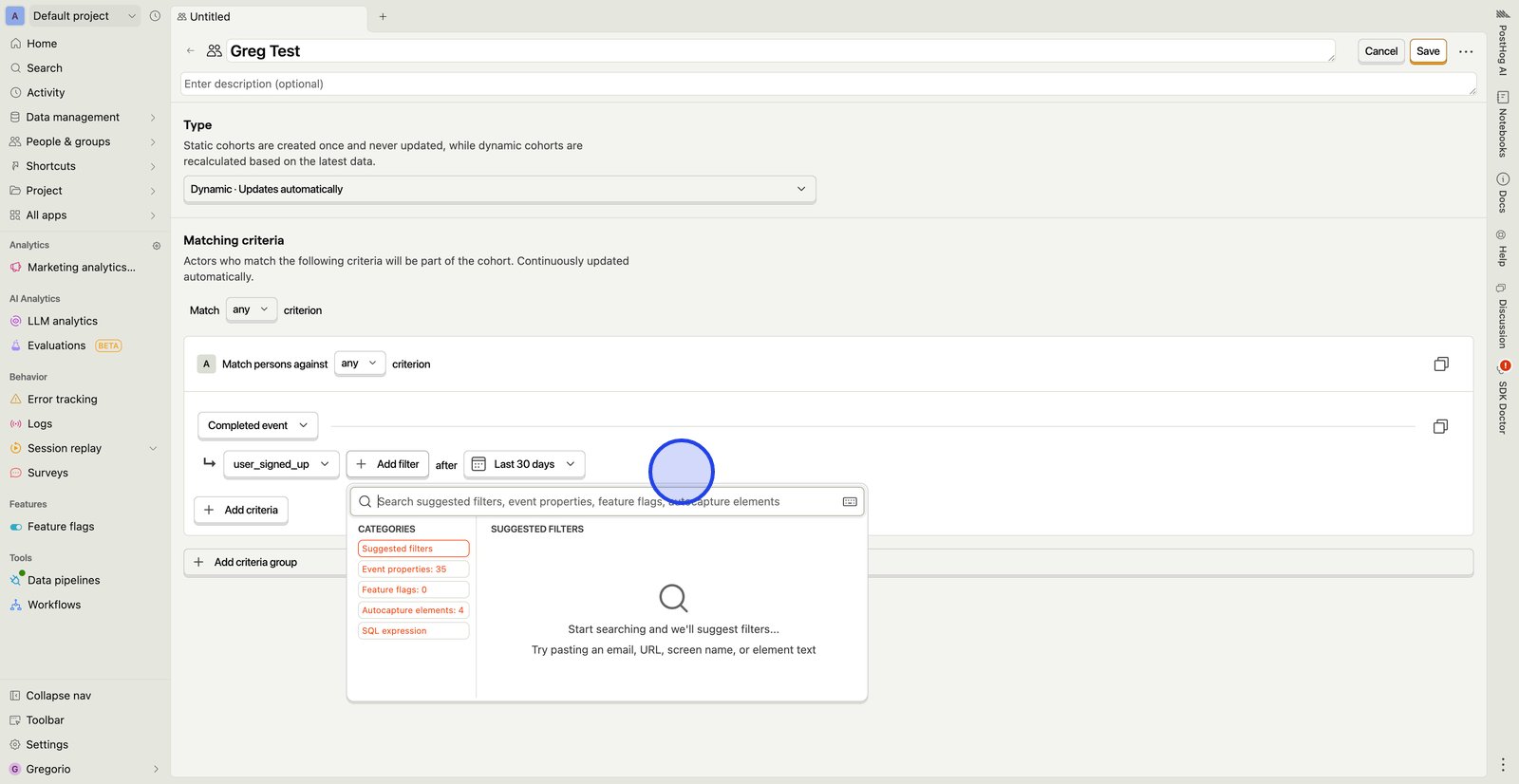This screenshot has width=1519, height=784.
Task: Open the PostHog AI side panel
Action: [x=1503, y=42]
